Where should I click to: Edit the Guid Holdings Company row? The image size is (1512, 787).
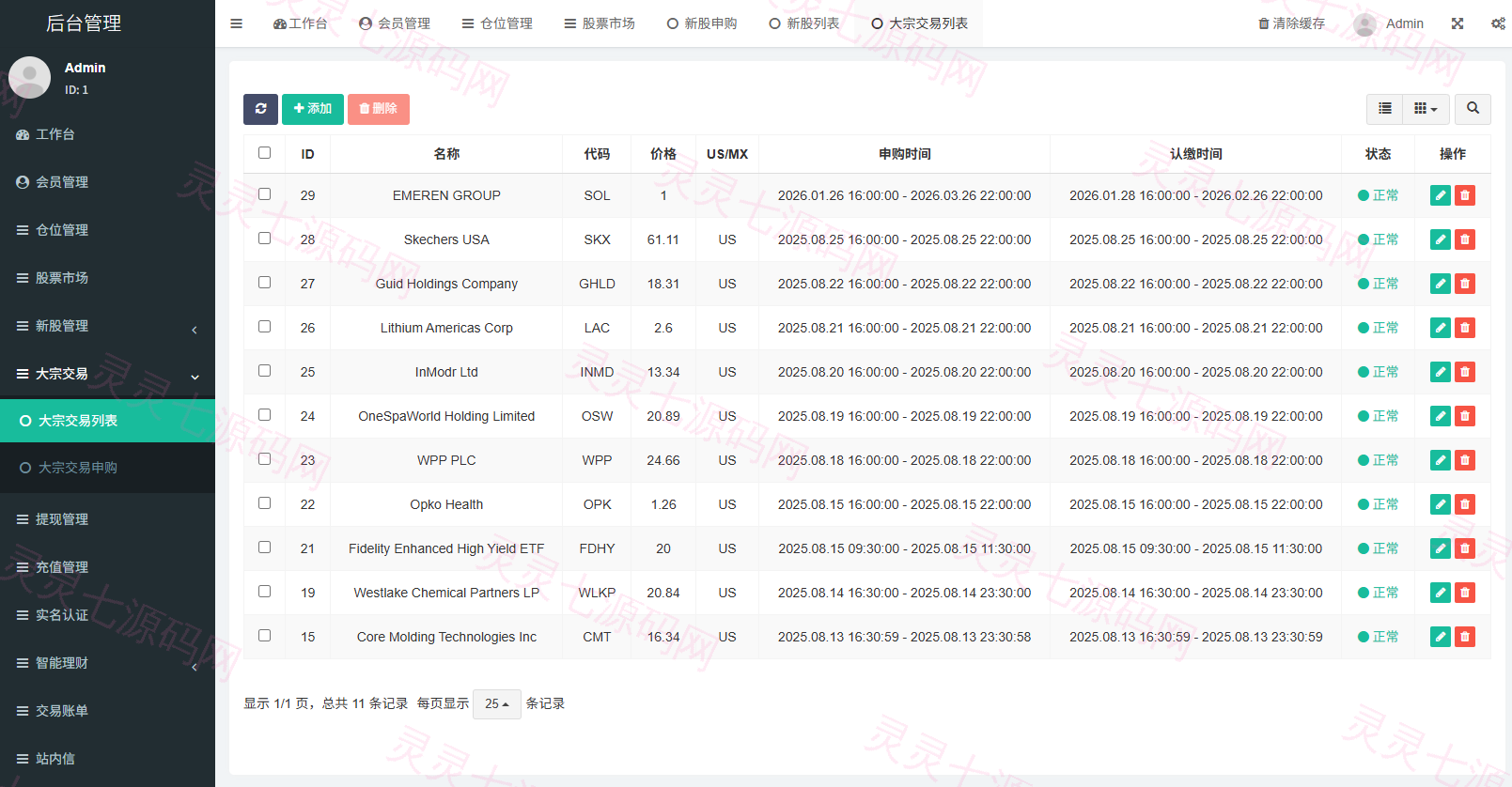[x=1440, y=284]
